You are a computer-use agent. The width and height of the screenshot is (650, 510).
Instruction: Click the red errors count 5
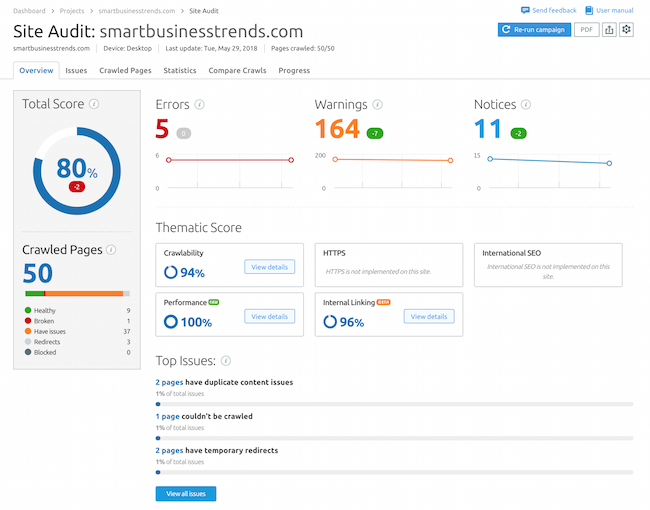(162, 129)
